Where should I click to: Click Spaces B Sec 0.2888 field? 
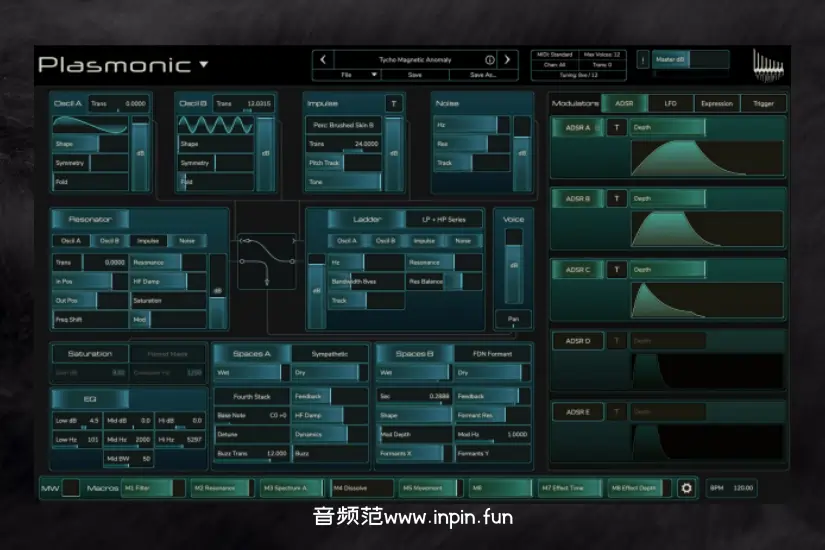414,396
